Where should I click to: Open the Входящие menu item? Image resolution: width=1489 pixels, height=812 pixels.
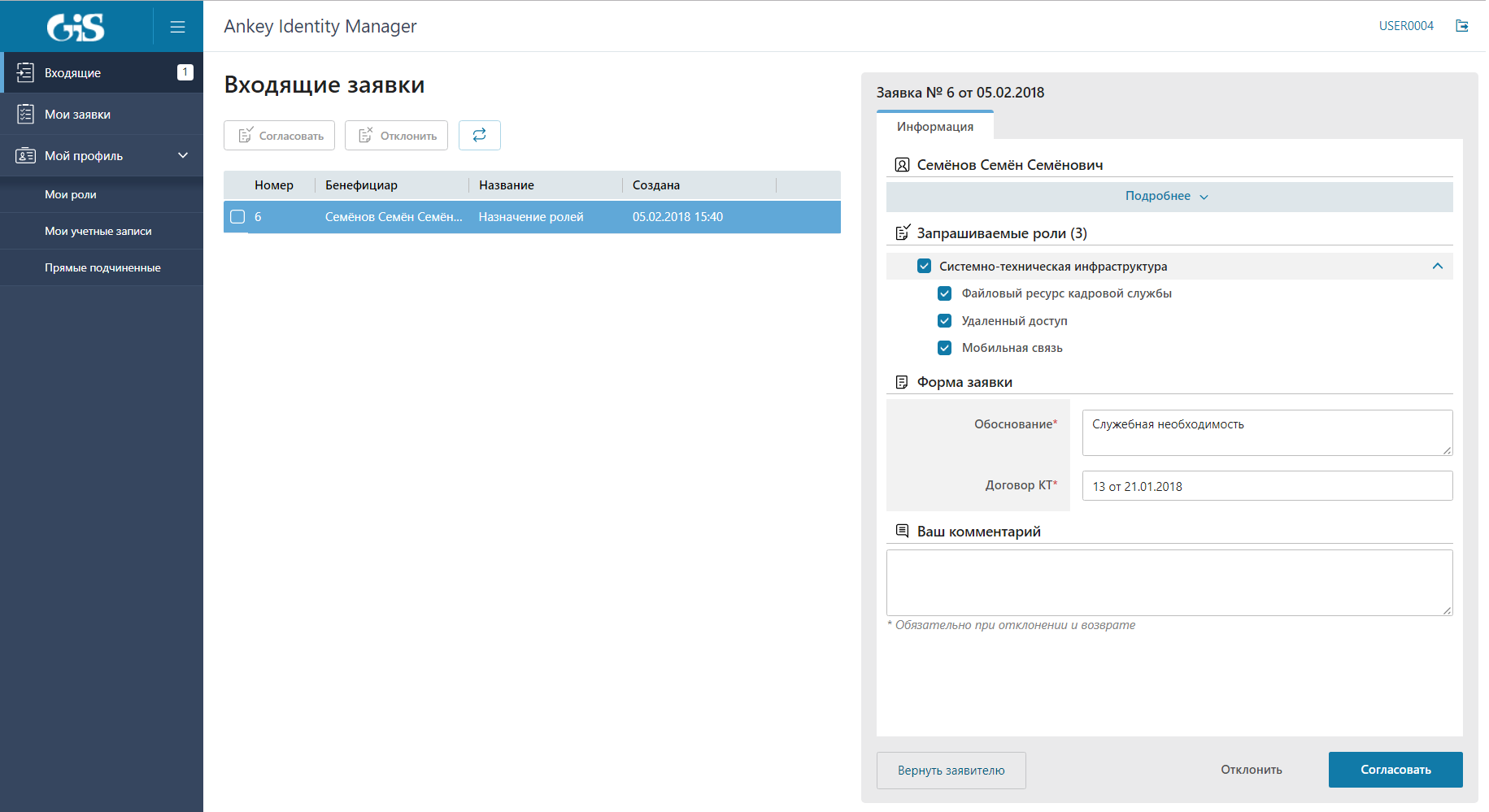coord(102,72)
